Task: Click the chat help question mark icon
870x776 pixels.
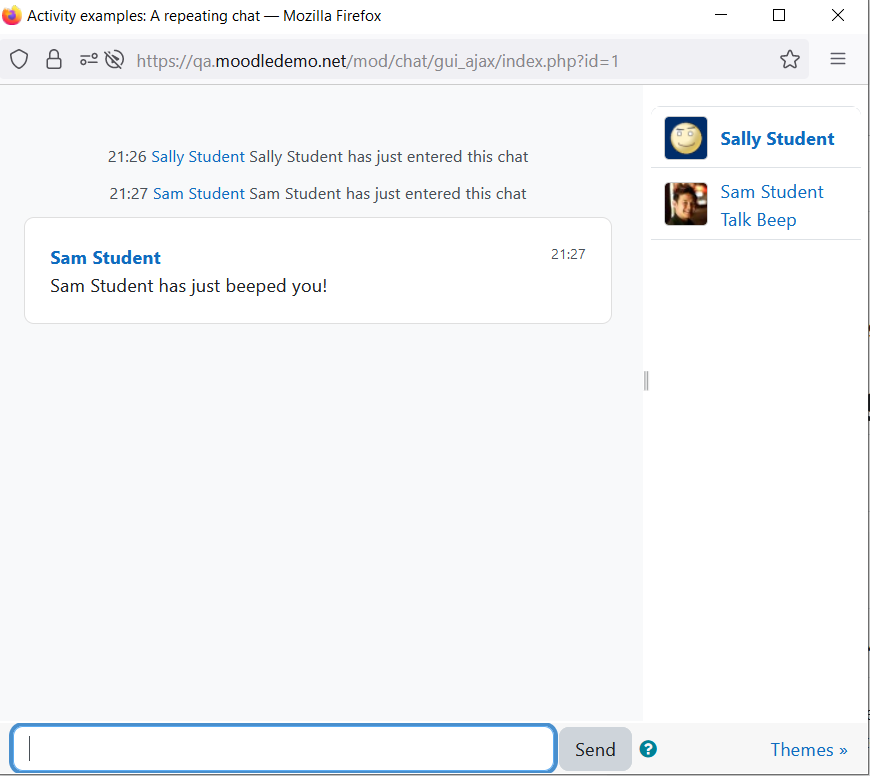Action: coord(648,749)
